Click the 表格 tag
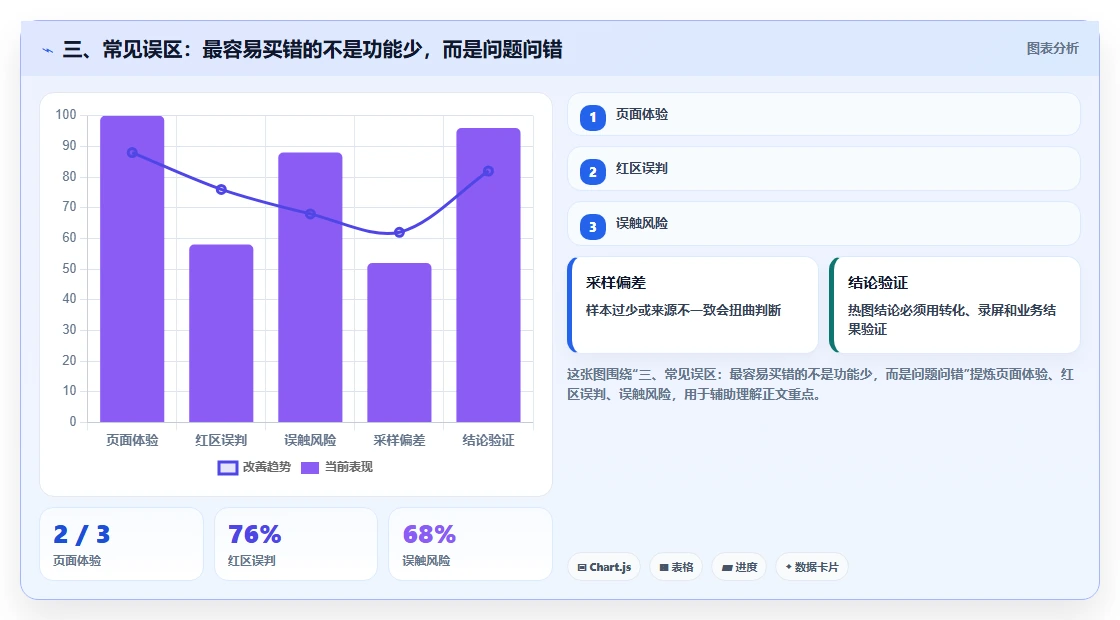 676,567
